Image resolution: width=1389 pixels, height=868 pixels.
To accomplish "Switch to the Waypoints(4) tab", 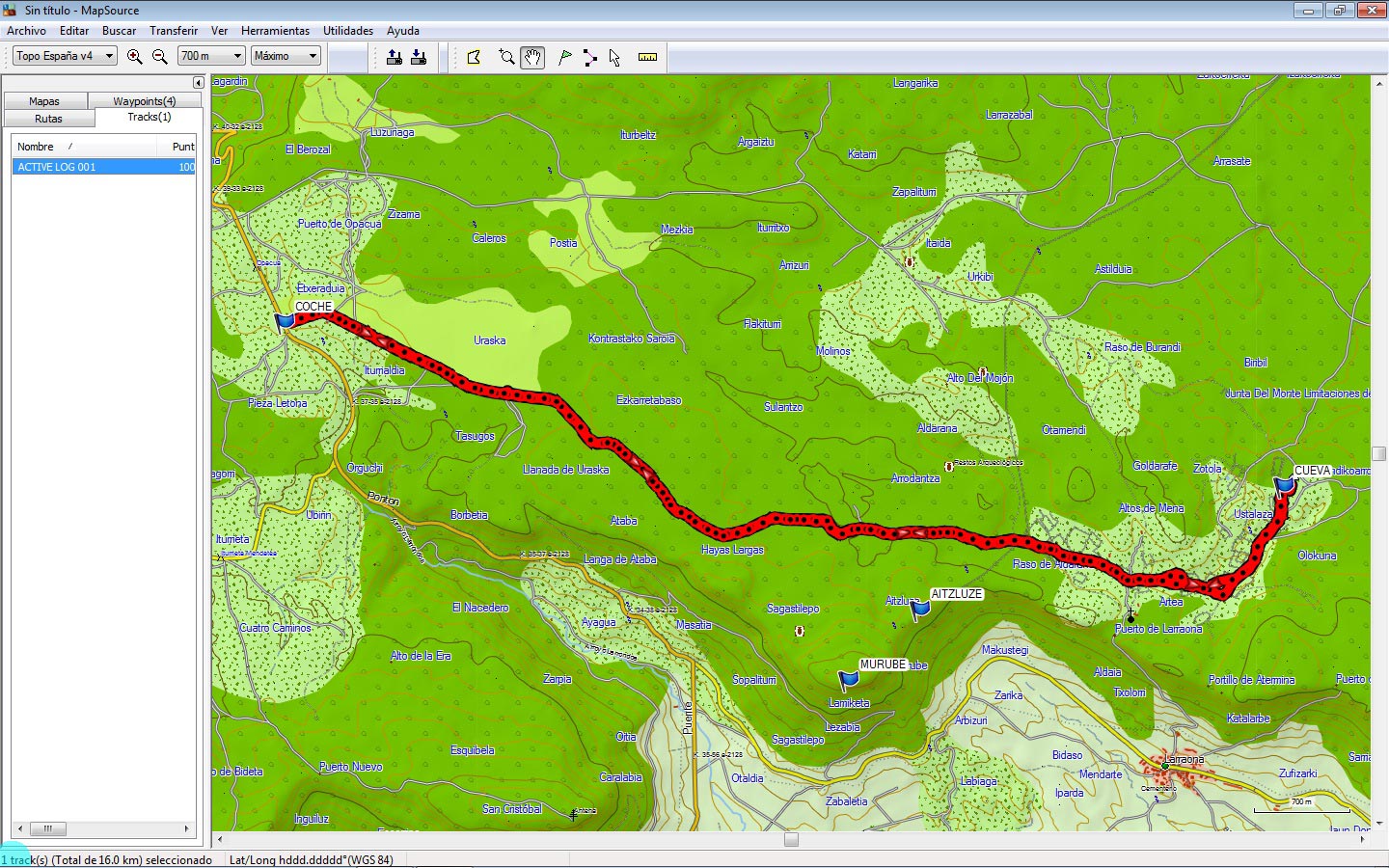I will tap(144, 101).
